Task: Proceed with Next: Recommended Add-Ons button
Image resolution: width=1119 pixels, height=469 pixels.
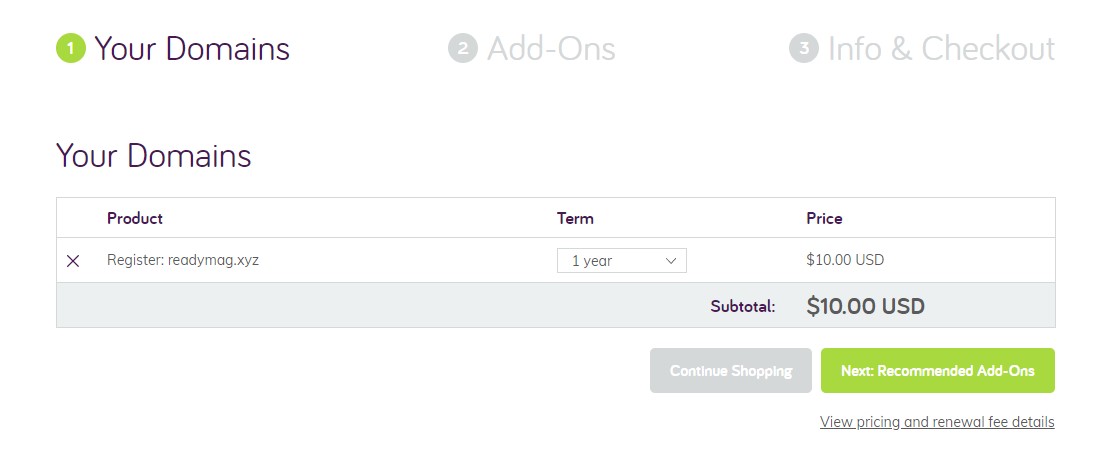Action: [937, 371]
